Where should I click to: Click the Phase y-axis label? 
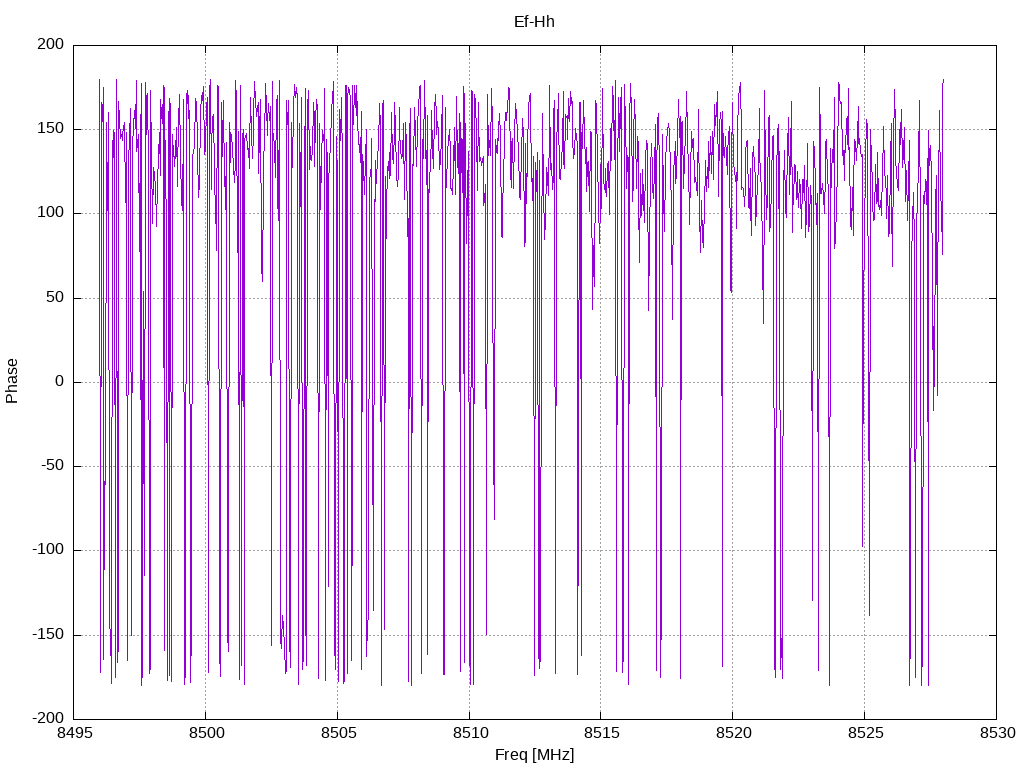coord(12,381)
